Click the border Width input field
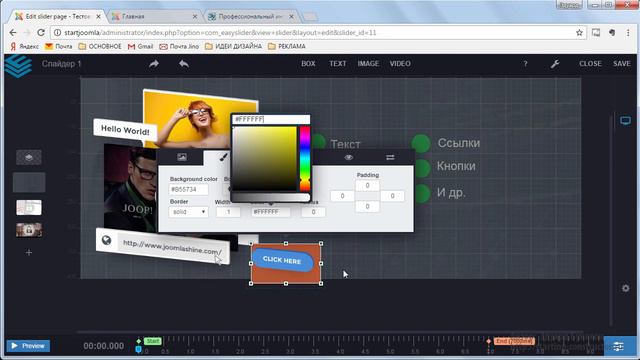 pyautogui.click(x=228, y=212)
